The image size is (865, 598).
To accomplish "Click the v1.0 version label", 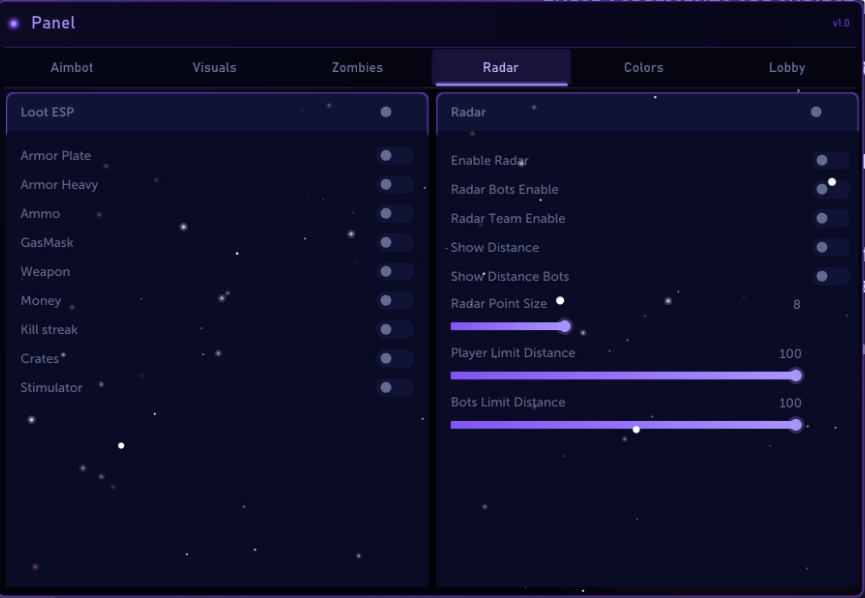I will [x=841, y=23].
